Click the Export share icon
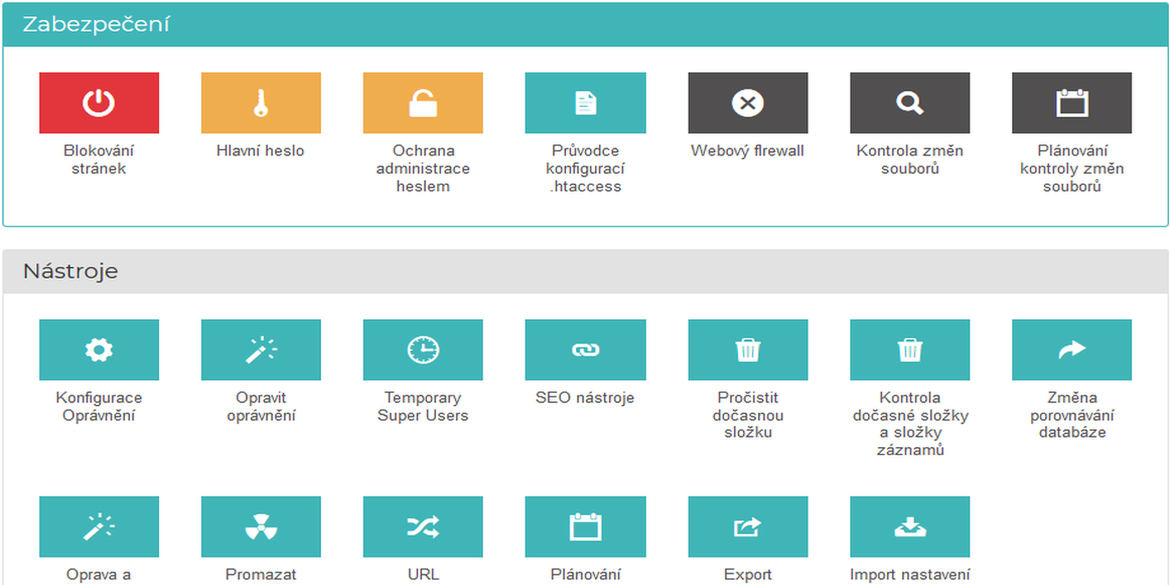 (x=747, y=527)
